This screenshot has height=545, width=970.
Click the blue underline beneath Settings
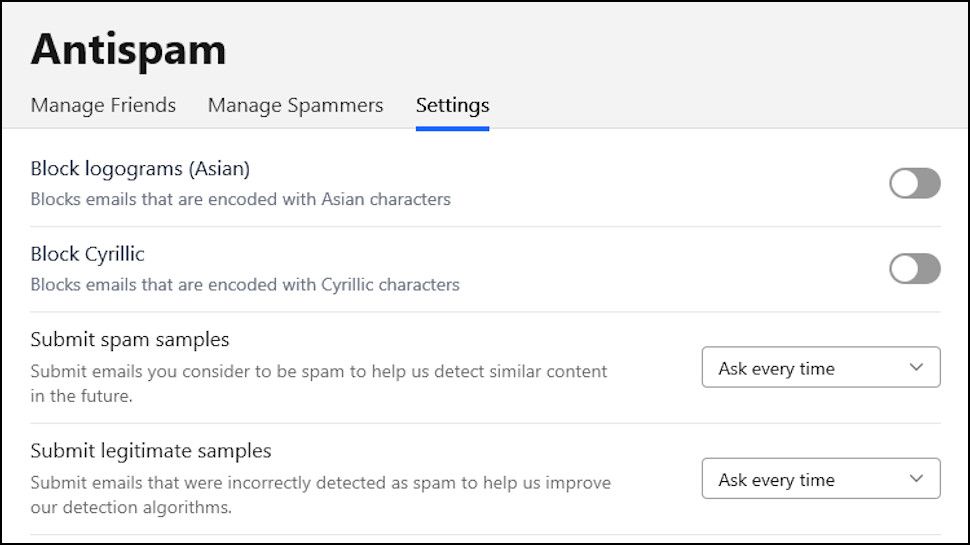tap(452, 128)
